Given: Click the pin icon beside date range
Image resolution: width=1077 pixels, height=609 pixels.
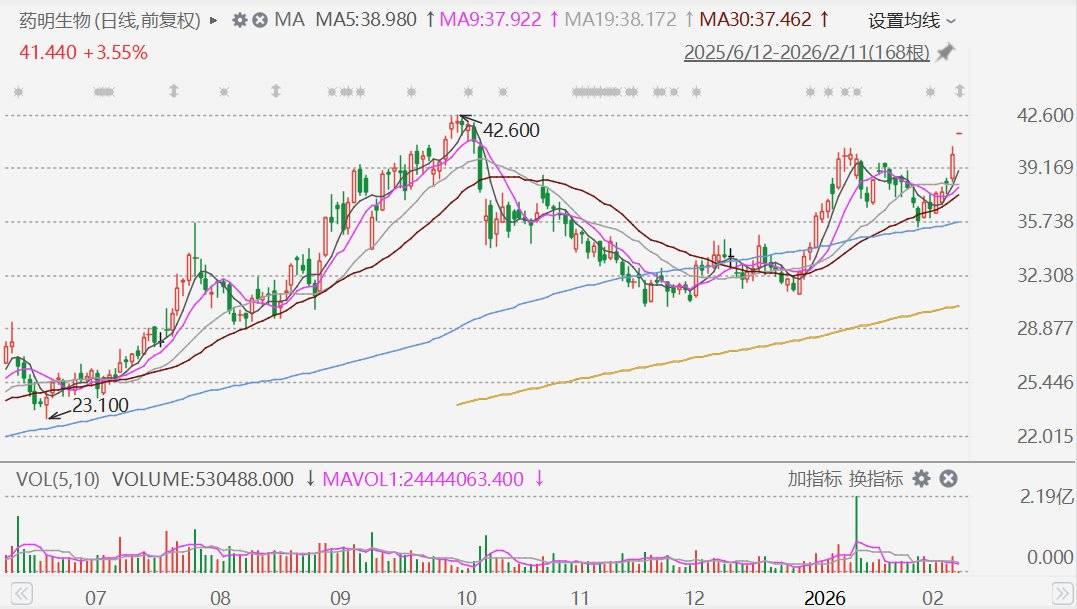Looking at the screenshot, I should pyautogui.click(x=945, y=52).
